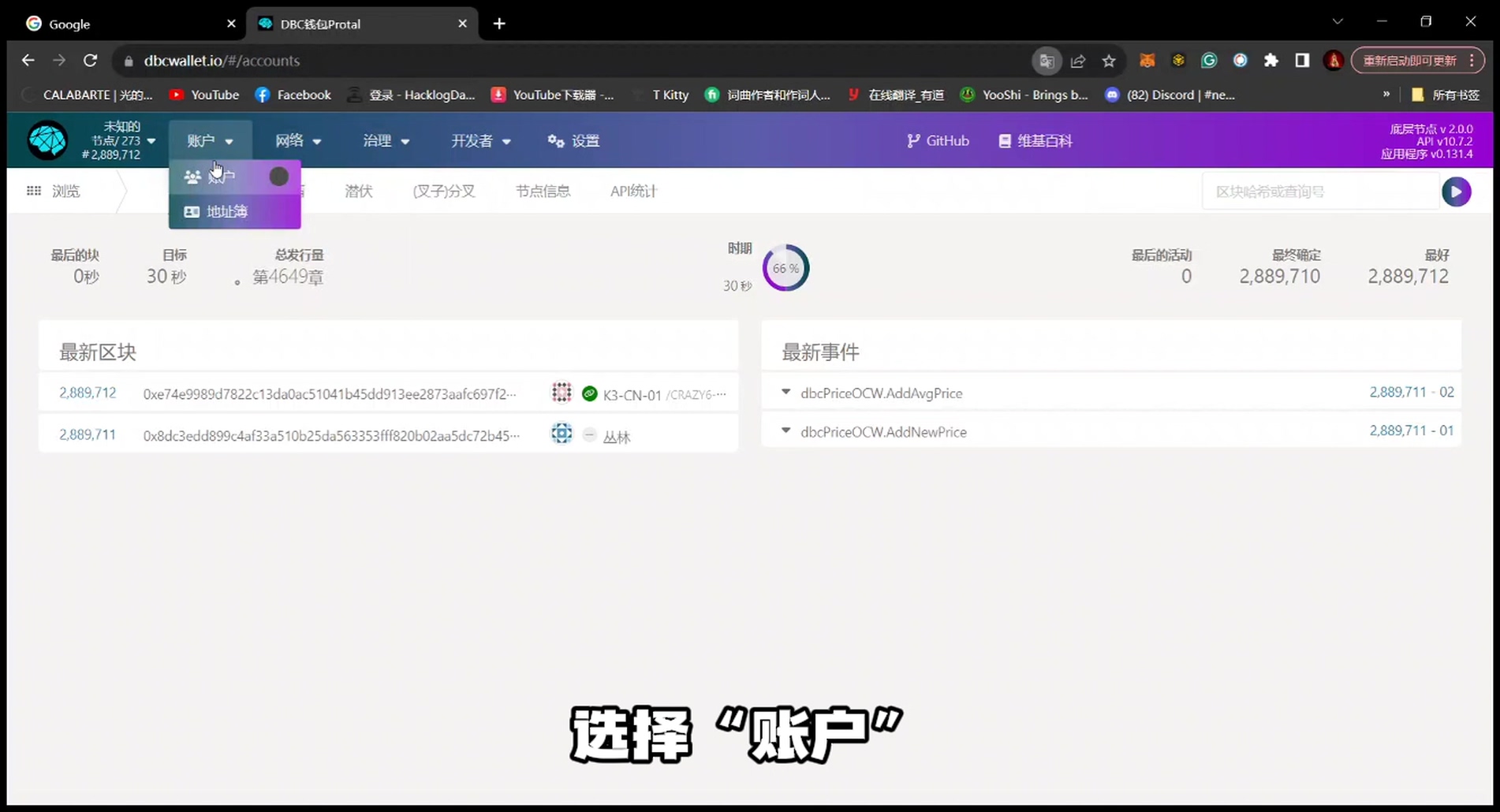Click the 浏览 grid icon in sidebar
Image resolution: width=1500 pixels, height=812 pixels.
tap(34, 190)
